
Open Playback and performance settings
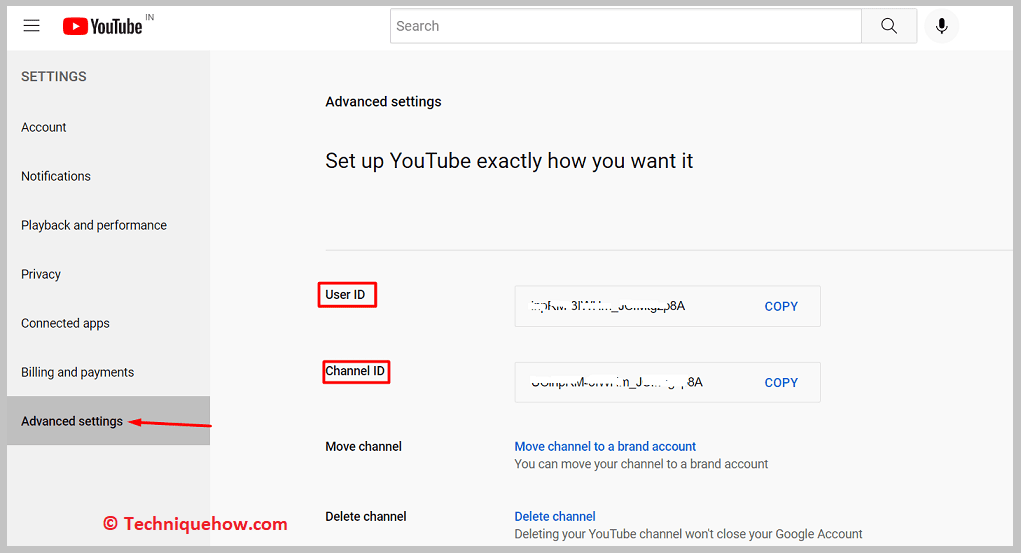(94, 225)
